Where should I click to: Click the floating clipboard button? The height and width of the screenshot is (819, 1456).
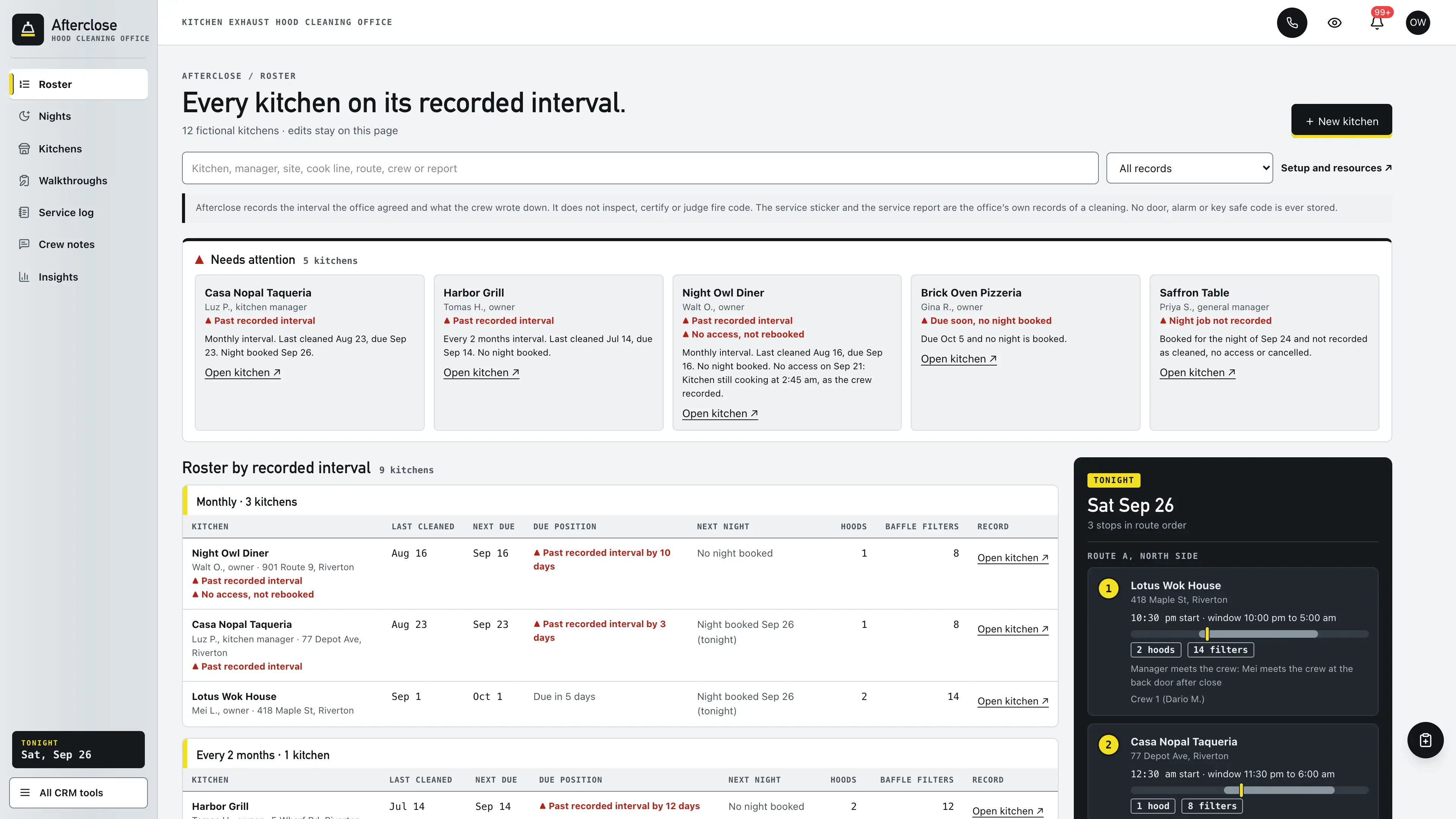pyautogui.click(x=1425, y=740)
